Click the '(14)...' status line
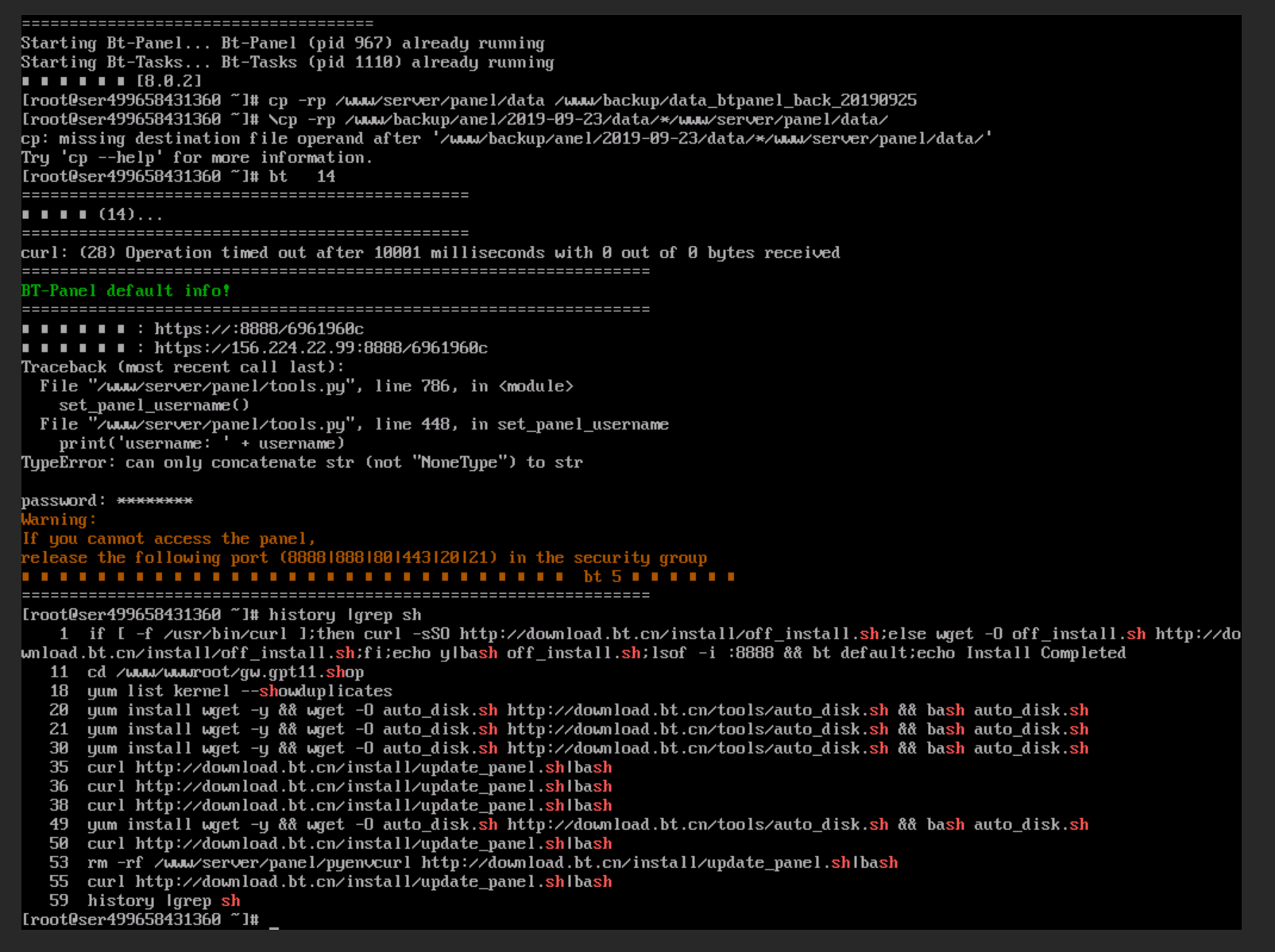 [92, 214]
